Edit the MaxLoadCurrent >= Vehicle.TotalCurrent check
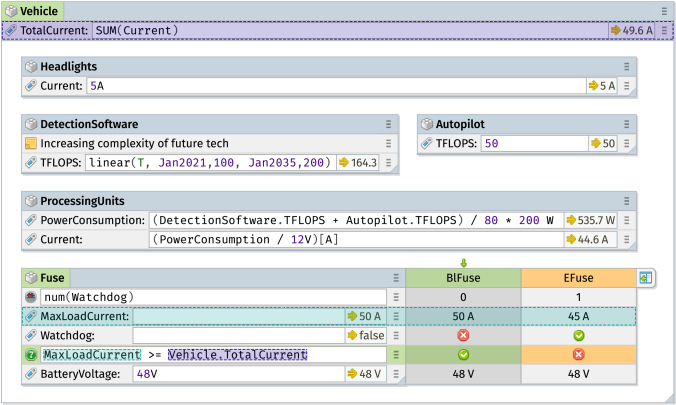This screenshot has width=676, height=405. pyautogui.click(x=213, y=355)
